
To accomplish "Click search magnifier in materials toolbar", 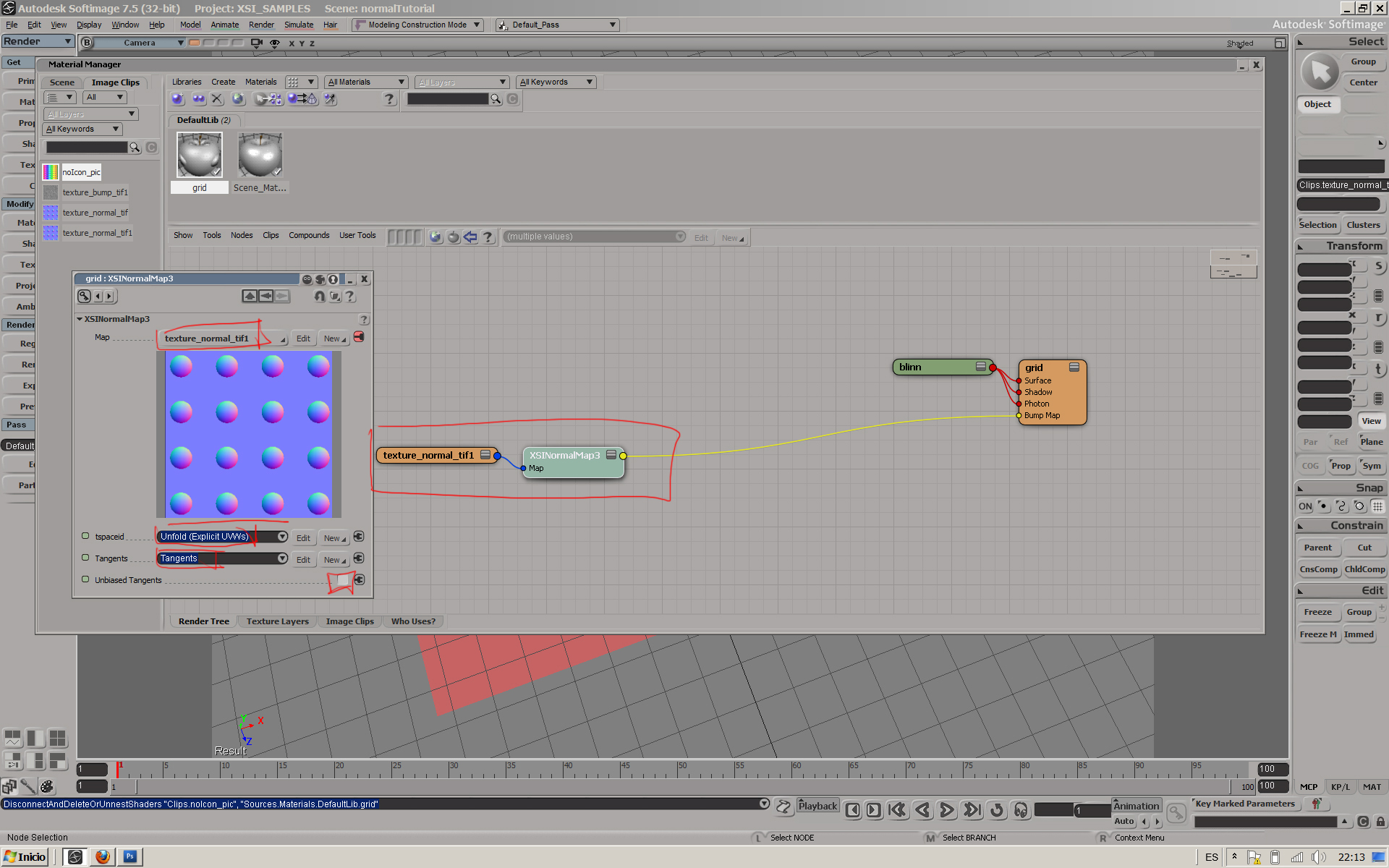I will coord(496,99).
